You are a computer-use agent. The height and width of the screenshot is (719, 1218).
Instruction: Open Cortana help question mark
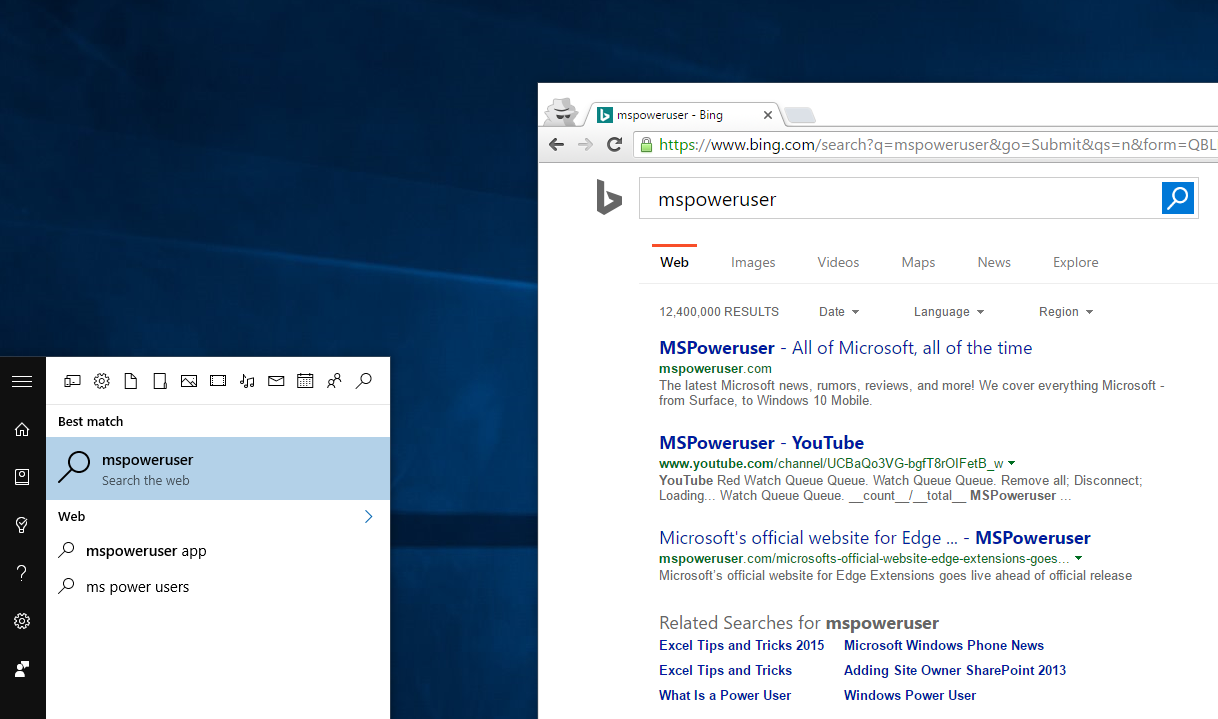pyautogui.click(x=22, y=573)
